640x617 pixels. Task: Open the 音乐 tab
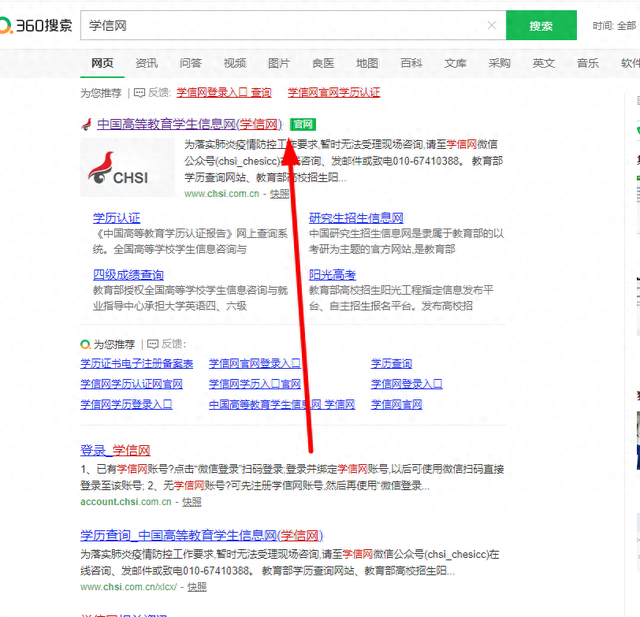coord(588,63)
